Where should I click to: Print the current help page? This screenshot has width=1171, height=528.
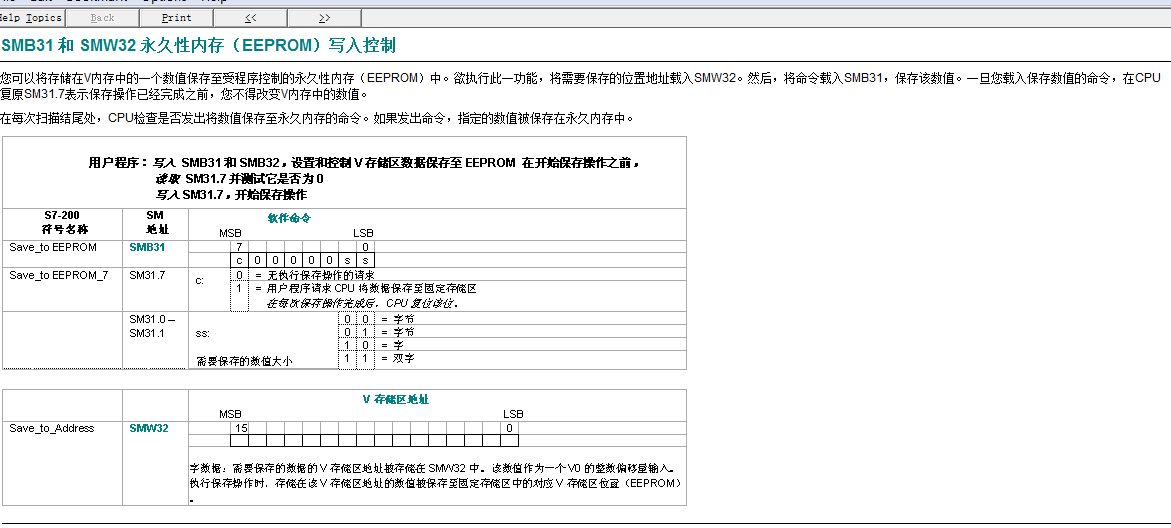coord(176,18)
